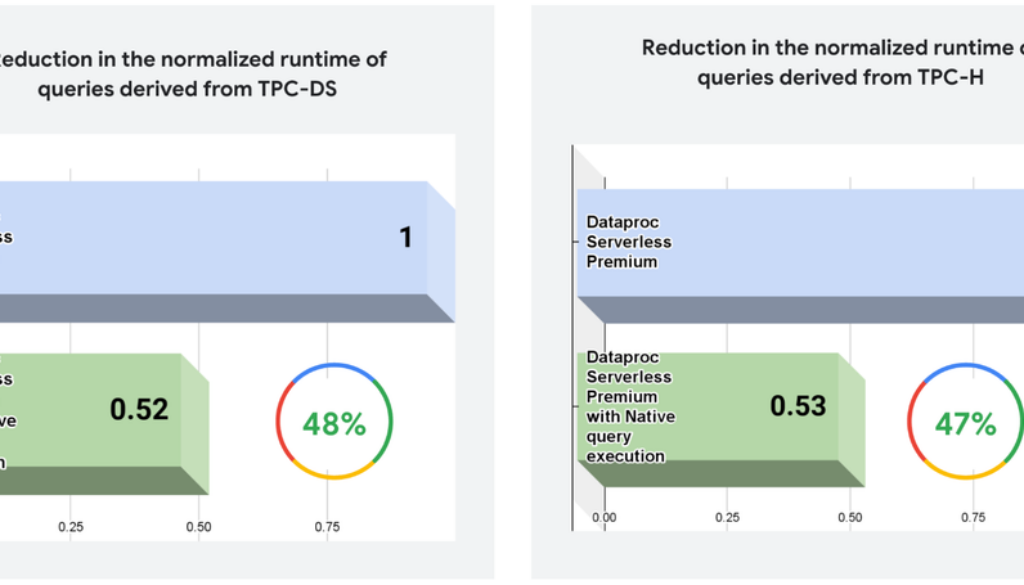1024x585 pixels.
Task: Select the 0.52 value on the green bar
Action: coord(139,409)
